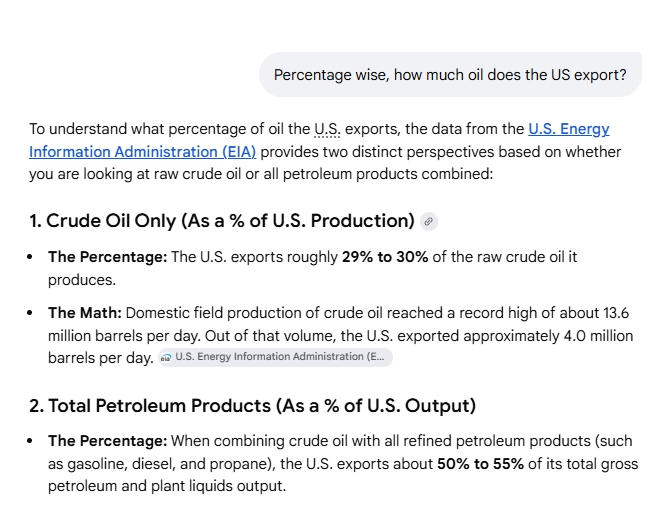Click the "2. Total Petroleum Products" heading

point(252,405)
